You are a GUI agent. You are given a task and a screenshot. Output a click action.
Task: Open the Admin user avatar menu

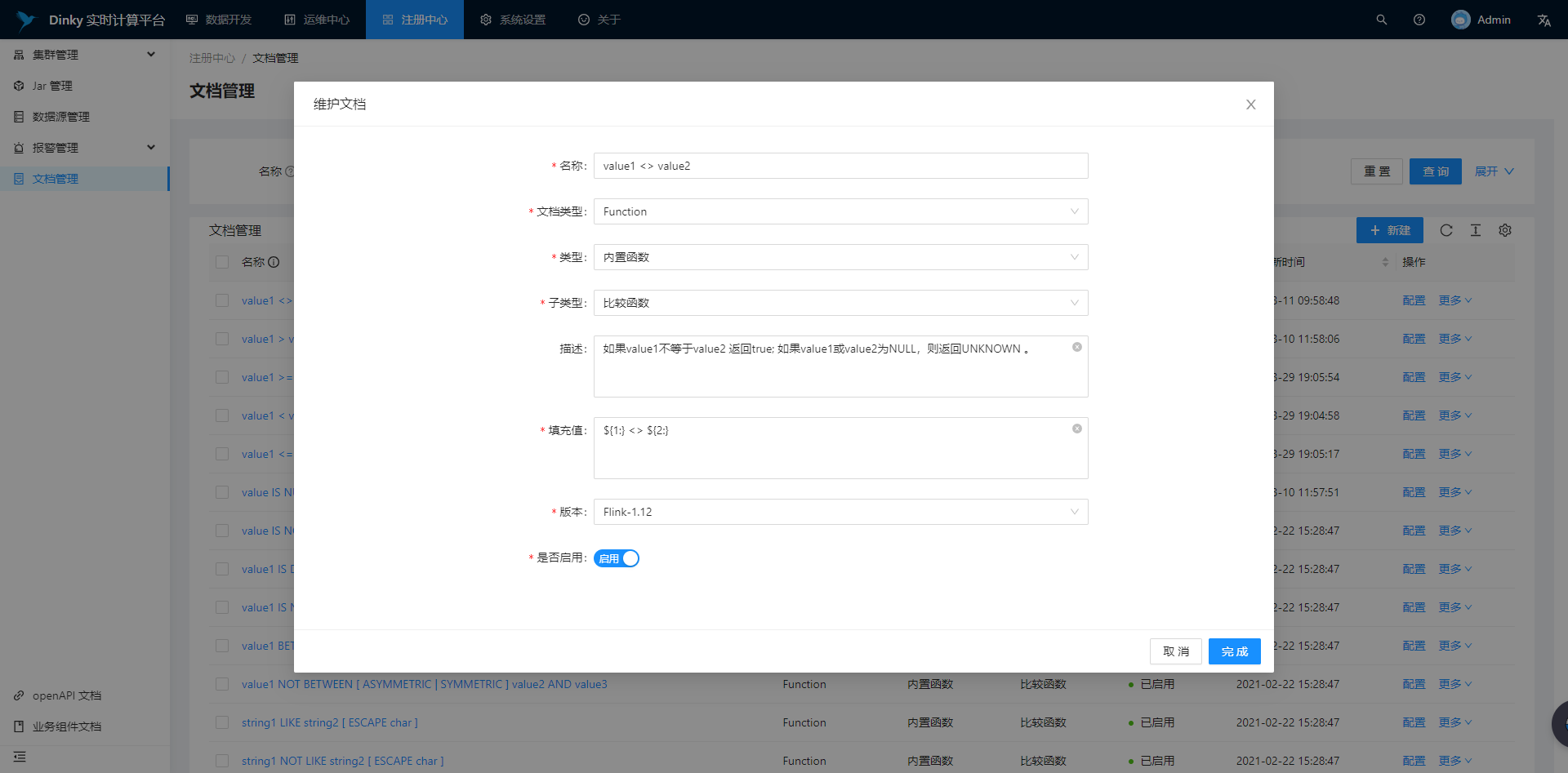(1481, 20)
